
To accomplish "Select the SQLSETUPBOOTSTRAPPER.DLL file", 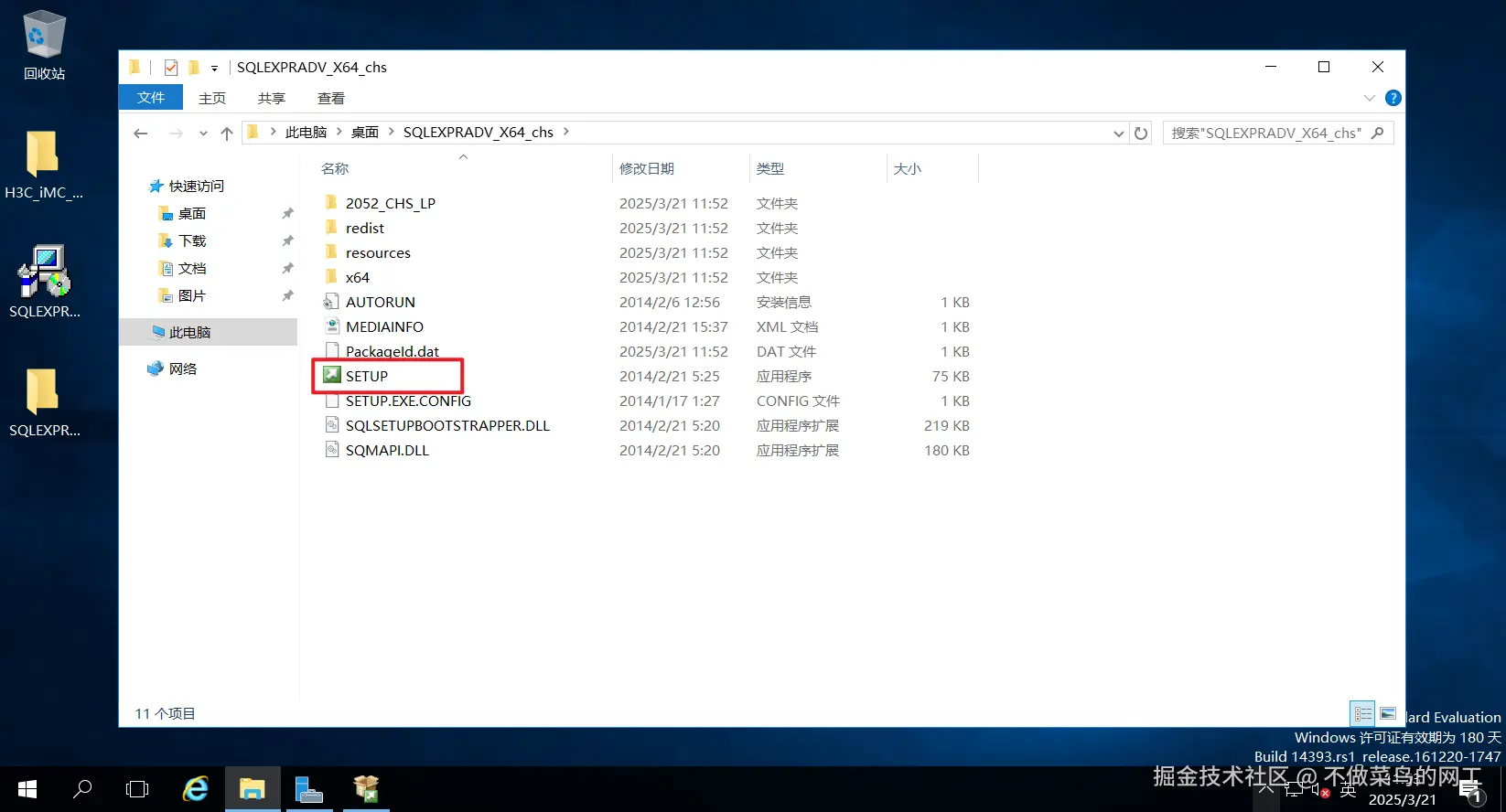I will point(447,425).
